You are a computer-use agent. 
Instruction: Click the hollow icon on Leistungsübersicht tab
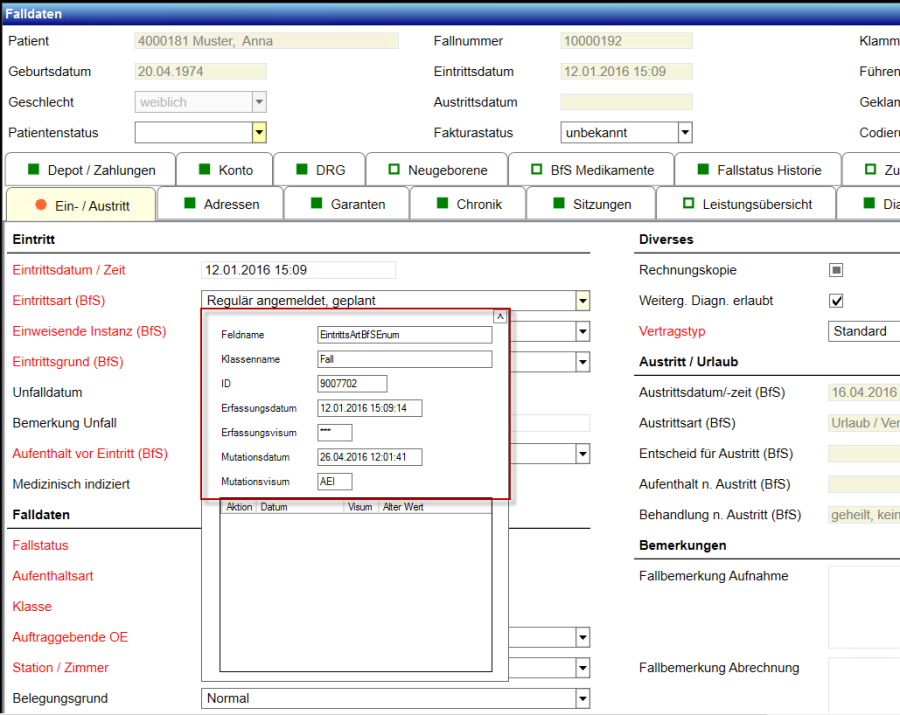pos(688,204)
